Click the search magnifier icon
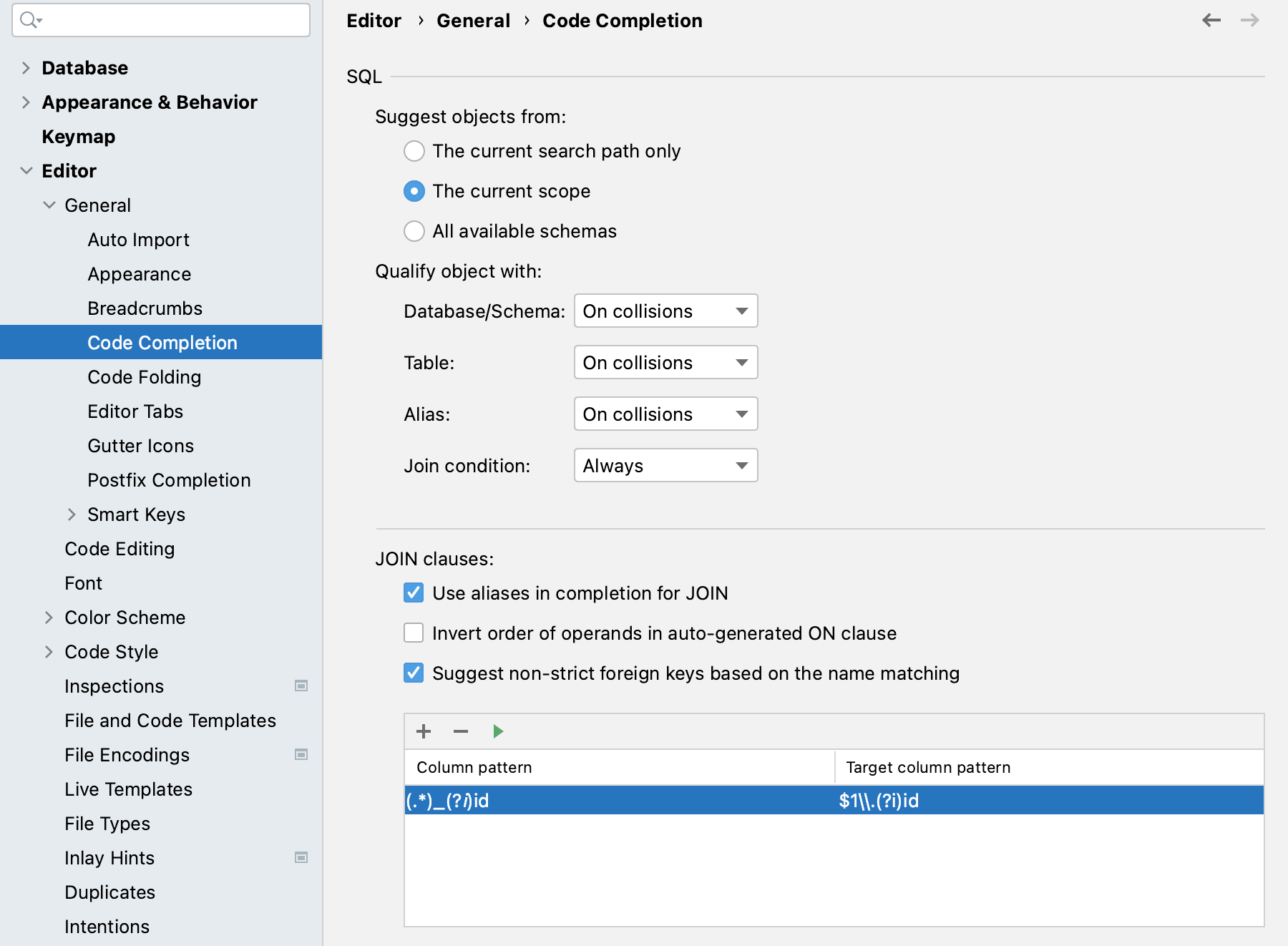This screenshot has height=946, width=1288. pos(29,21)
